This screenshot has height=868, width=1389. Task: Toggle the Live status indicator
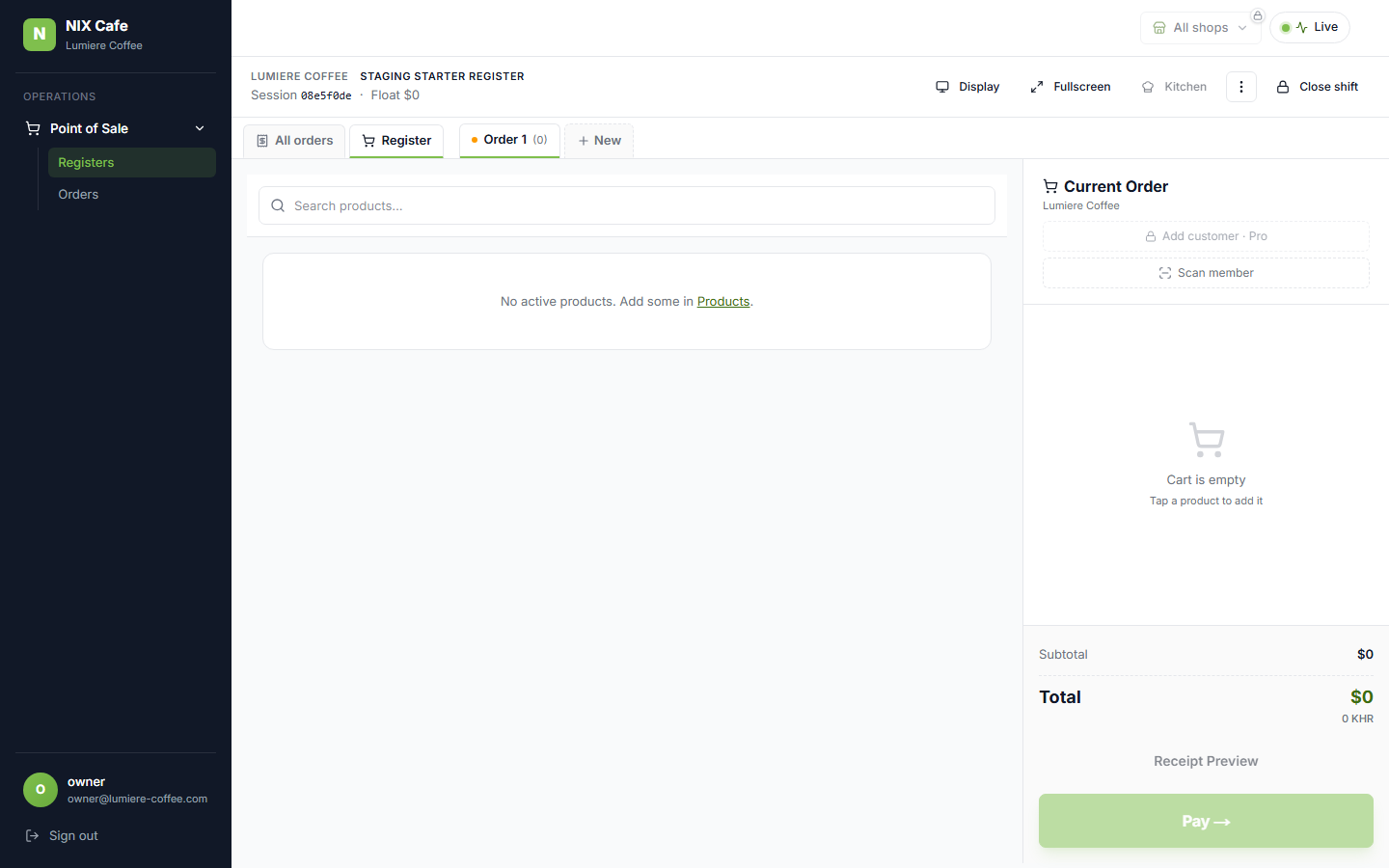pyautogui.click(x=1310, y=27)
